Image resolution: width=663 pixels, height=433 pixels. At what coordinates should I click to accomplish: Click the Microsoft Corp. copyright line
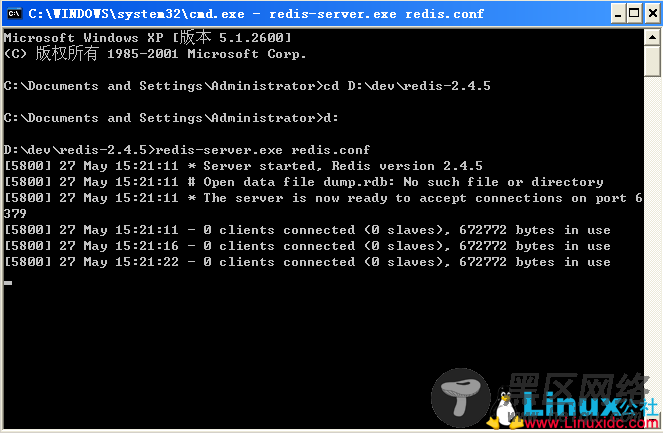point(155,54)
